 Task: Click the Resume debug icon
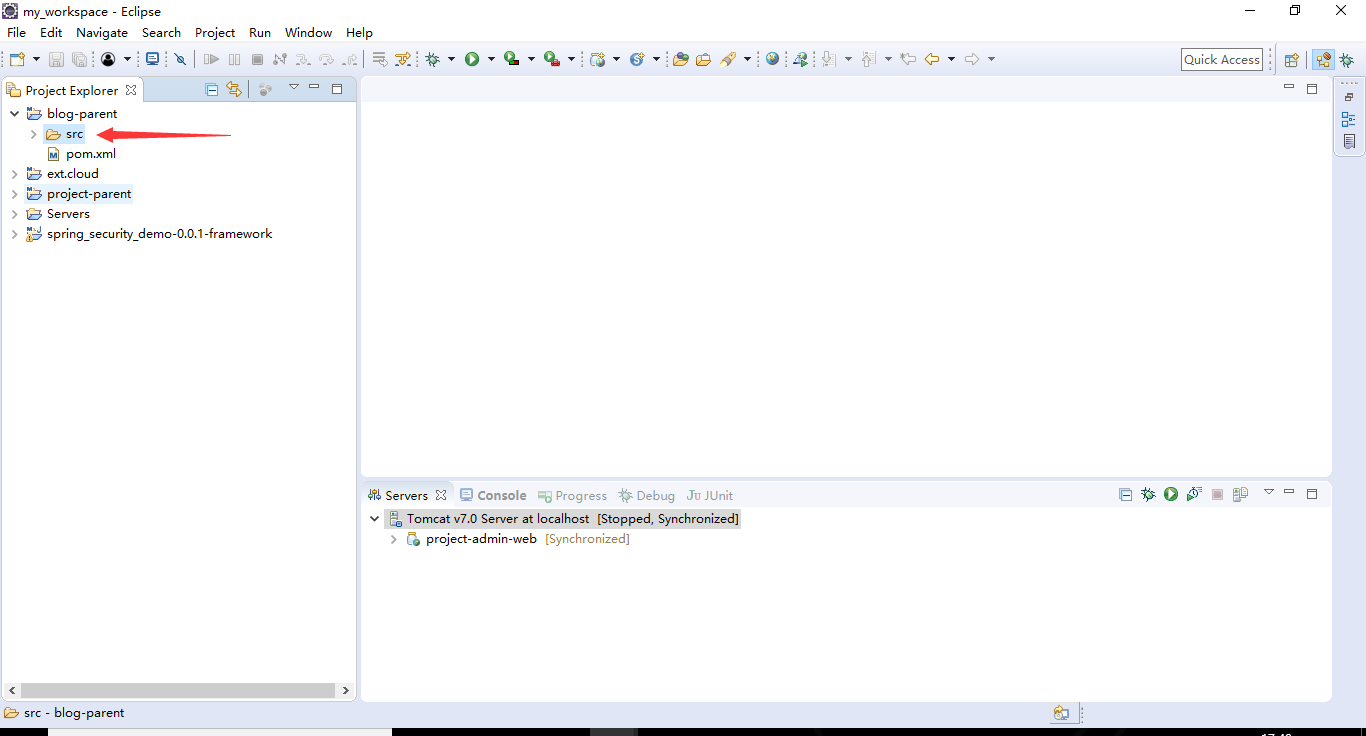211,59
